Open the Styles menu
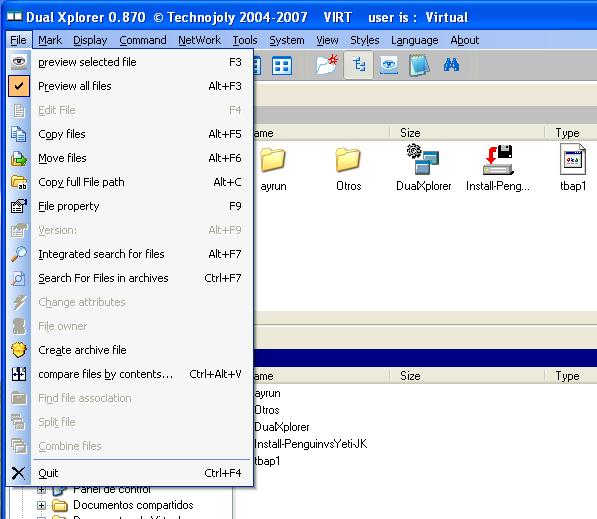This screenshot has height=519, width=597. click(x=364, y=40)
